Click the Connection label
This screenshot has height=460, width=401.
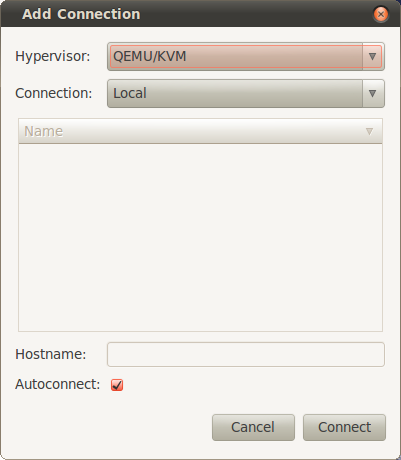54,93
